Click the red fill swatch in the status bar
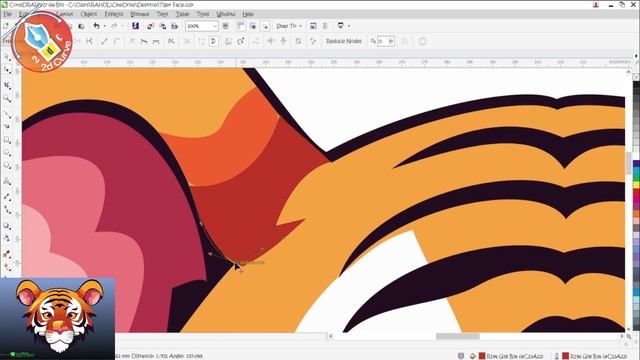Image resolution: width=640 pixels, height=360 pixels. [482, 356]
